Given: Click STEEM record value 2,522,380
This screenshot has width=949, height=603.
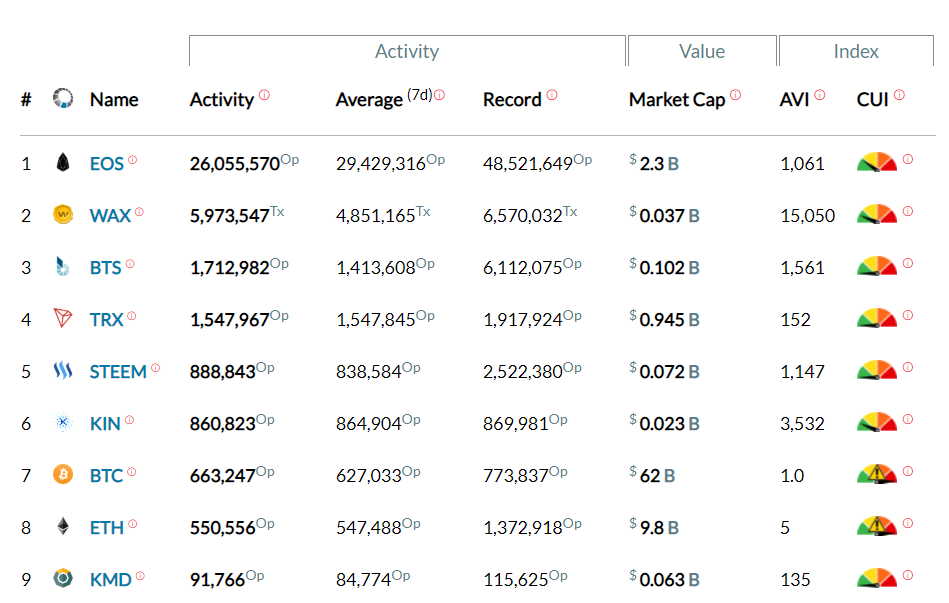Looking at the screenshot, I should coord(523,372).
